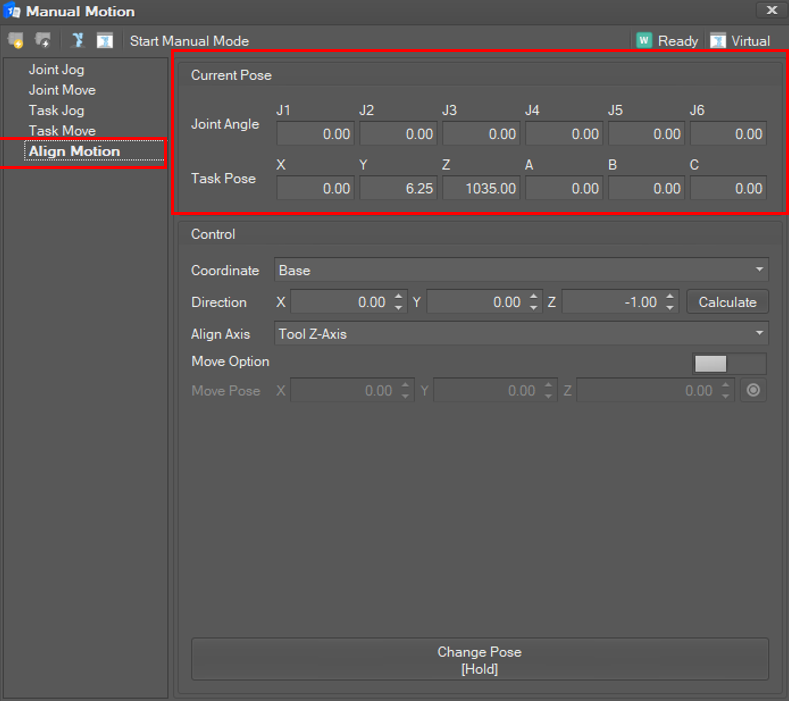789x701 pixels.
Task: Click the first toolbar icon with yellow badge
Action: 15,41
